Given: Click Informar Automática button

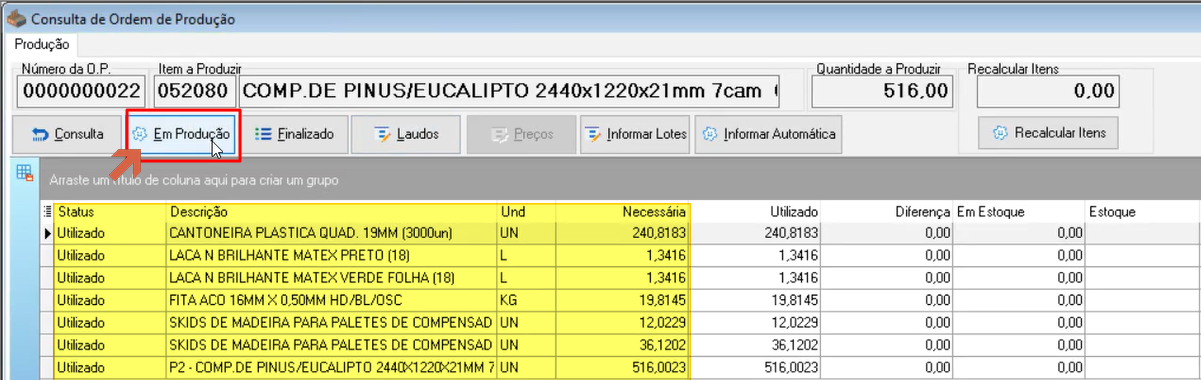Looking at the screenshot, I should pos(768,134).
